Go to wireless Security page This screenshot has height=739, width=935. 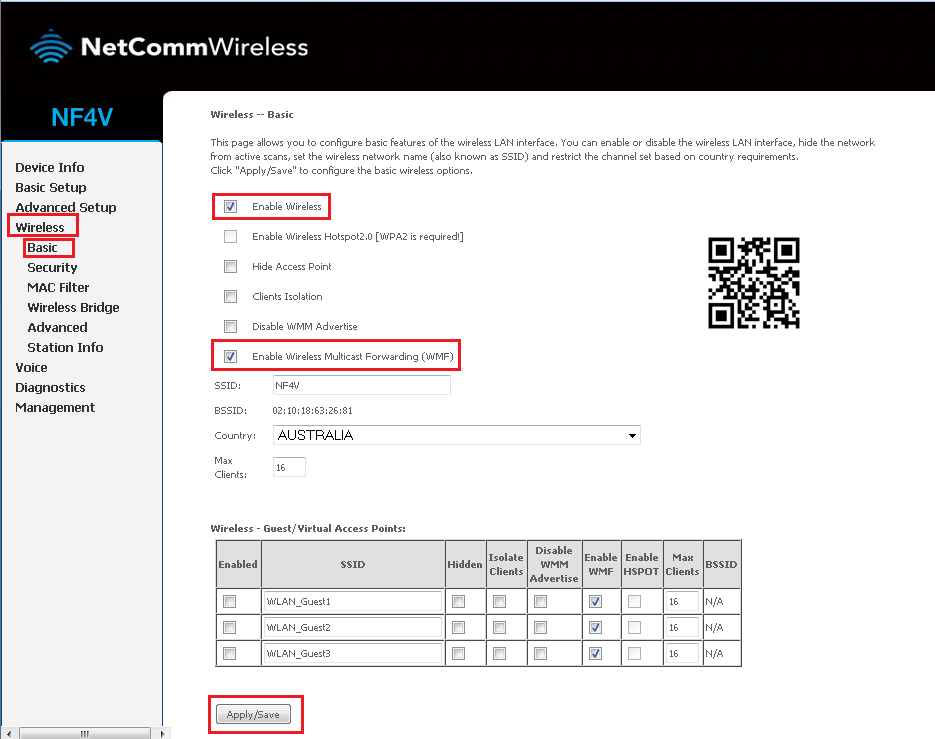coord(52,267)
